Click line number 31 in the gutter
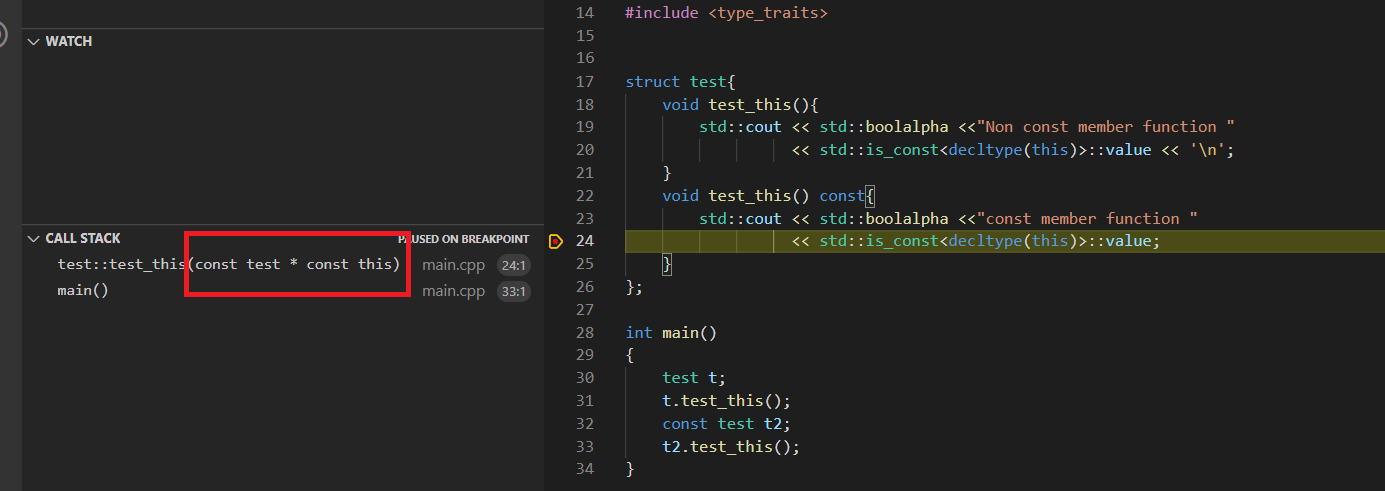Image resolution: width=1385 pixels, height=491 pixels. 585,401
